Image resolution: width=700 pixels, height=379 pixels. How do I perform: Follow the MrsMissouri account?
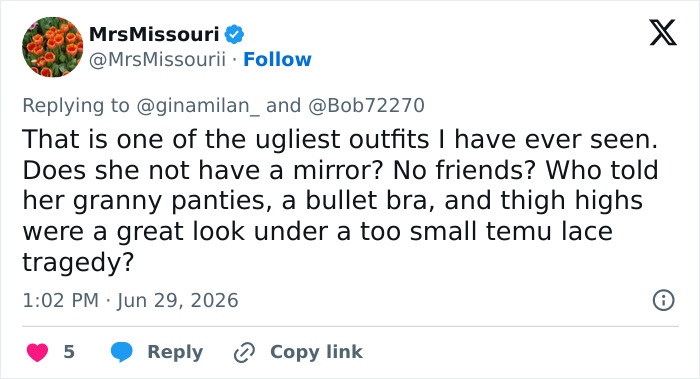(x=277, y=59)
